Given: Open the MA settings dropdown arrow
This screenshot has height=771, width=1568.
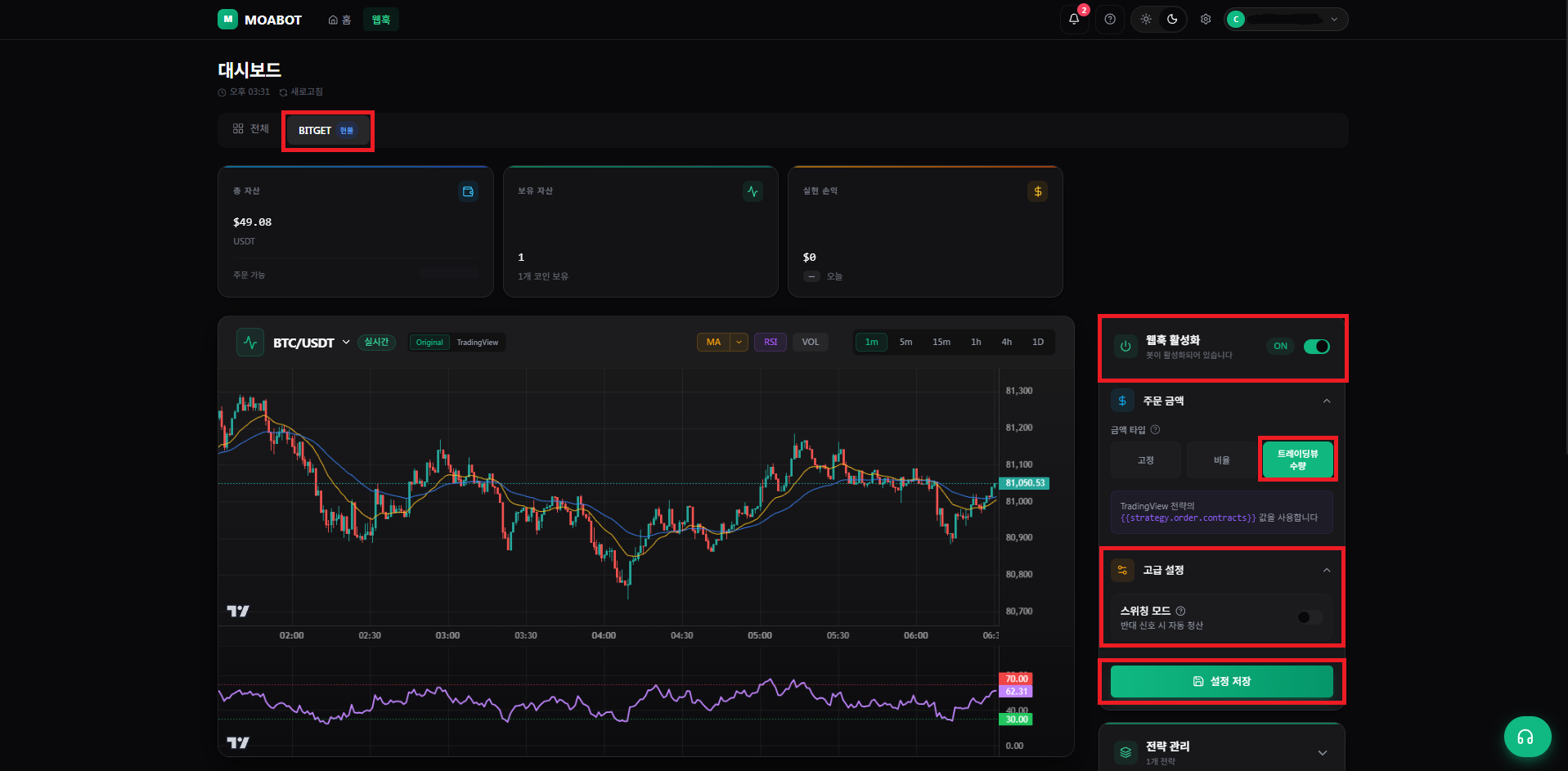Looking at the screenshot, I should click(x=739, y=342).
